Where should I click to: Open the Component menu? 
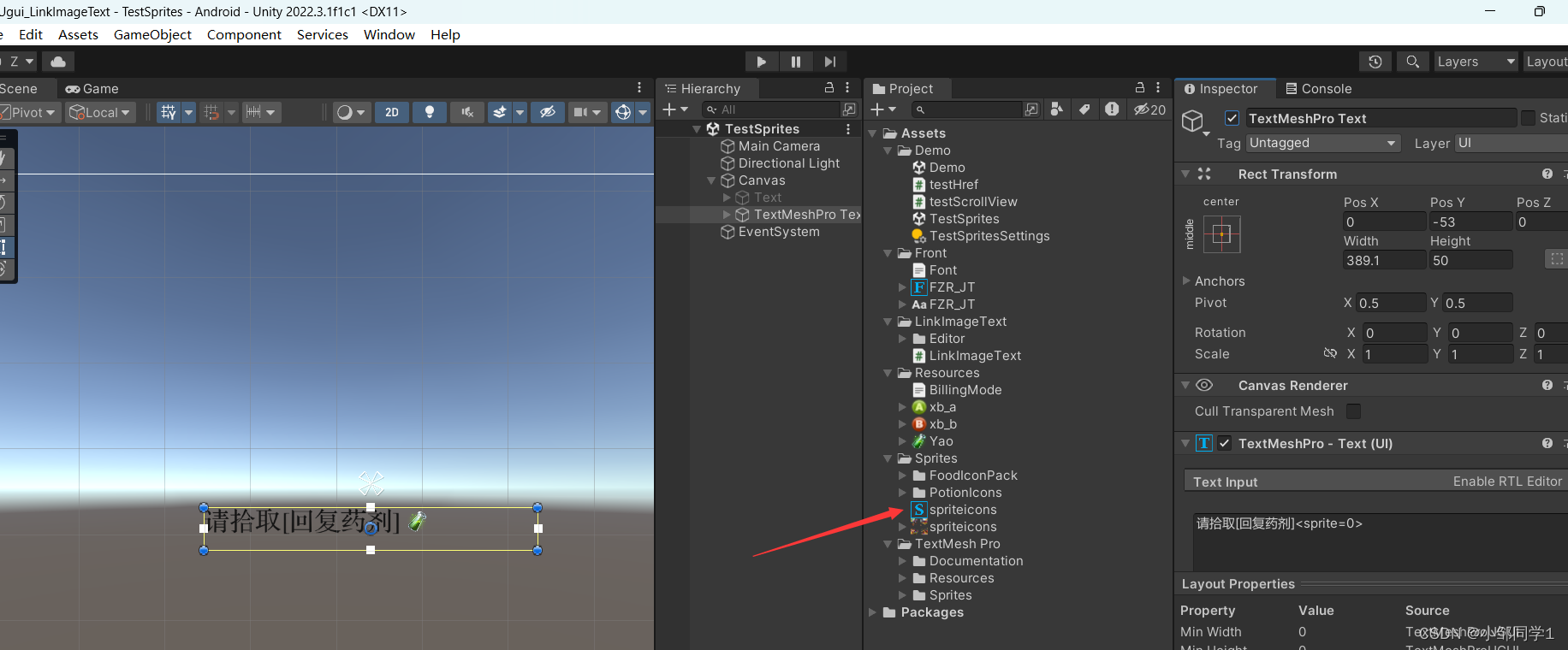(244, 35)
